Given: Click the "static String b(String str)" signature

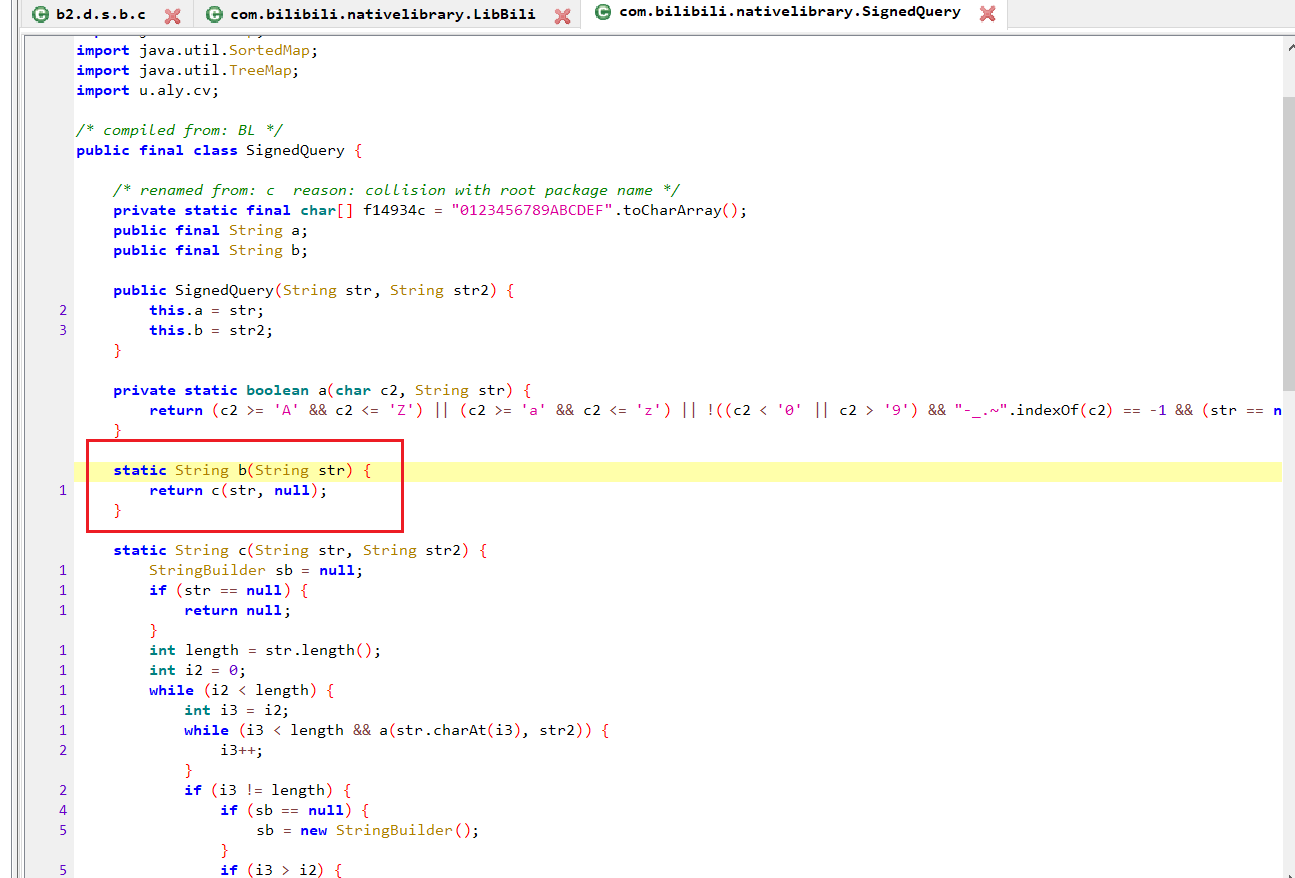Looking at the screenshot, I should tap(242, 470).
